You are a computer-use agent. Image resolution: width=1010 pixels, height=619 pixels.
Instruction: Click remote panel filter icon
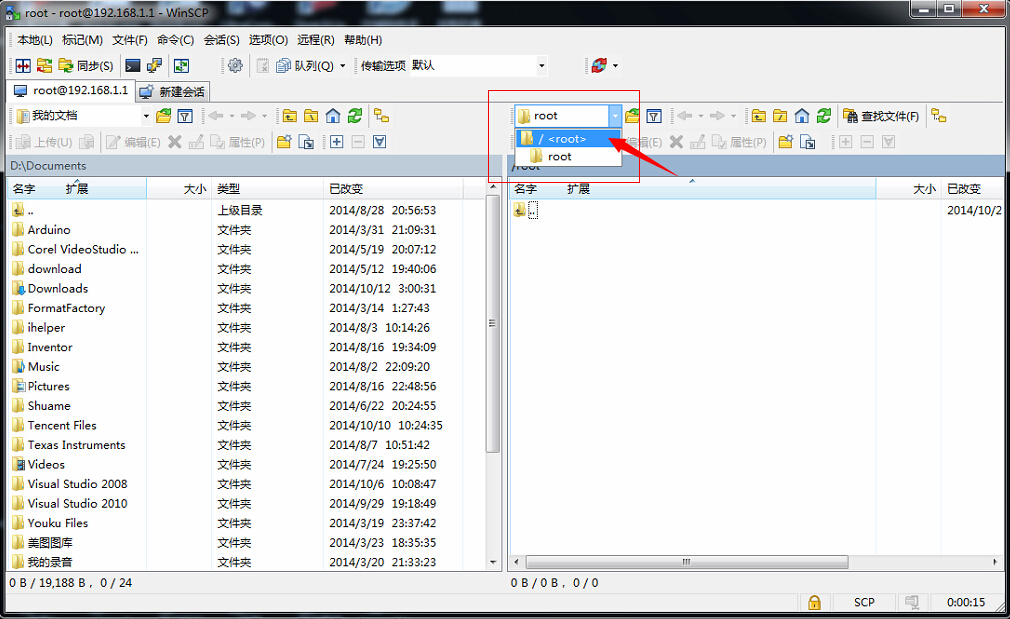pyautogui.click(x=654, y=116)
